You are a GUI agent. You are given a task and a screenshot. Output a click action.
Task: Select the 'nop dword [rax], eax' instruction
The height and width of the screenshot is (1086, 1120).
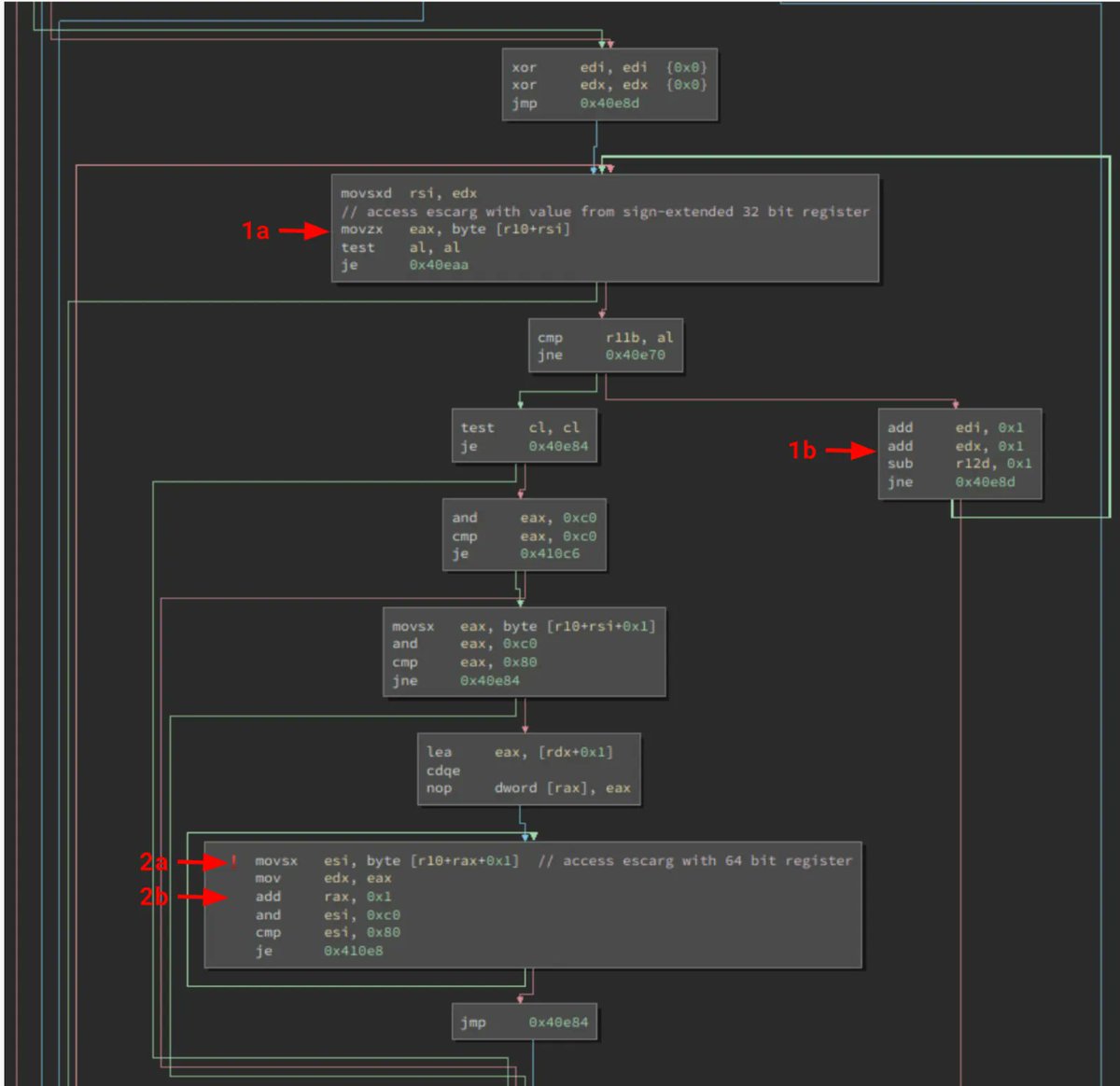click(528, 788)
